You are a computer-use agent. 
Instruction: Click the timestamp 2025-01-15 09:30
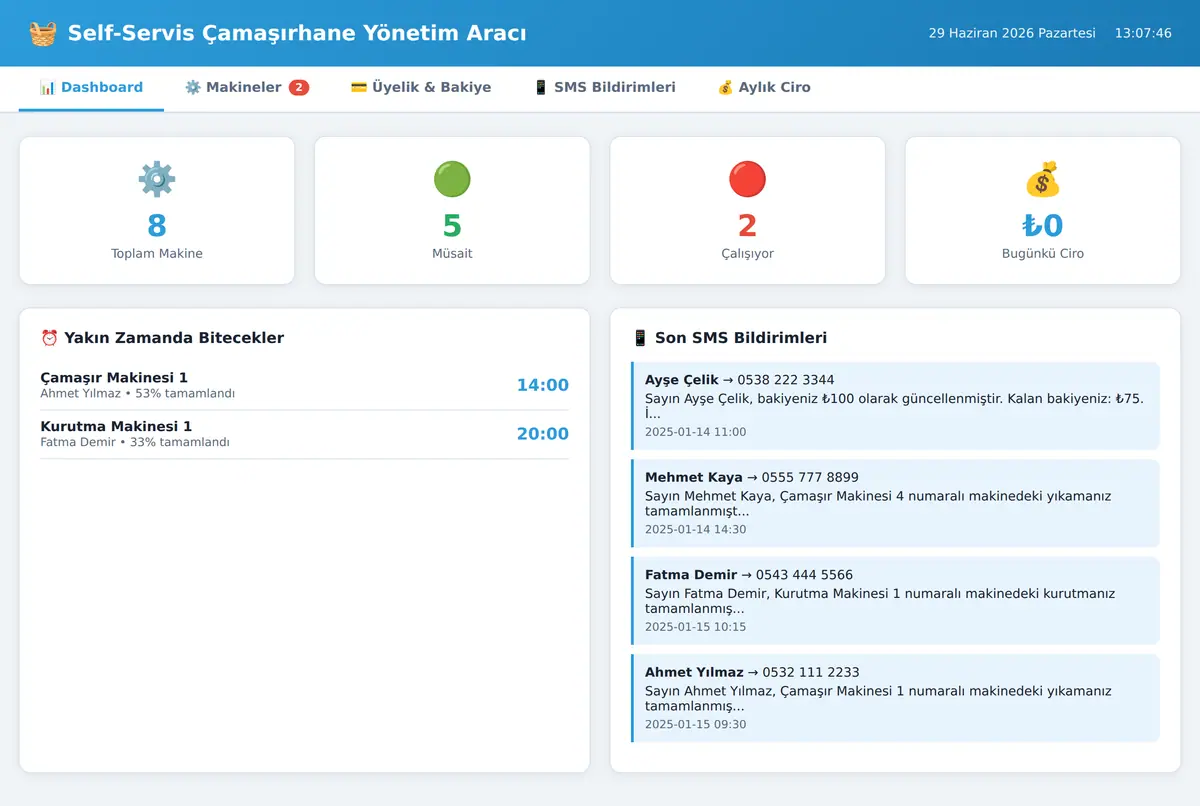tap(695, 724)
